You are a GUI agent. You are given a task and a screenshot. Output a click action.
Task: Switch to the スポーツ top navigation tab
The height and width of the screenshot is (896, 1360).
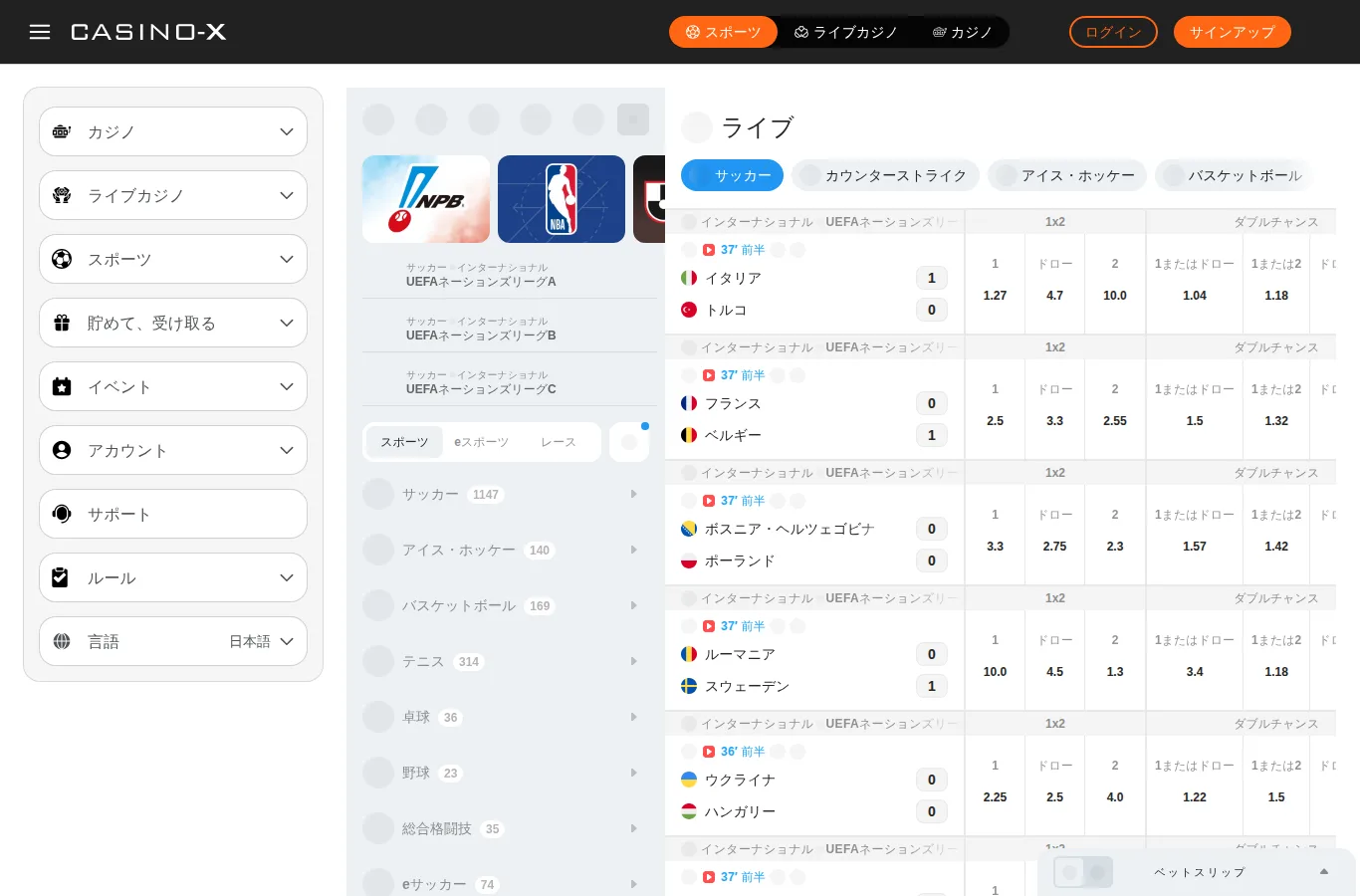coord(723,32)
